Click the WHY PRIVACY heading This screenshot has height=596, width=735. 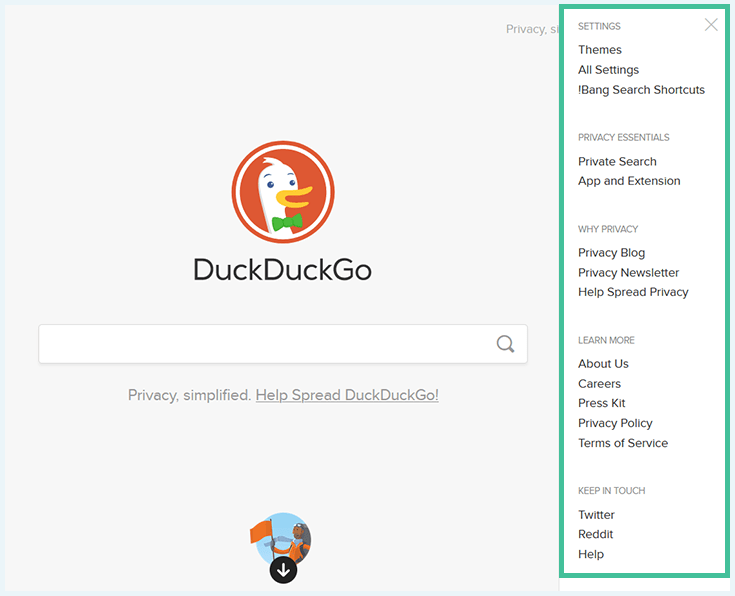pos(608,229)
